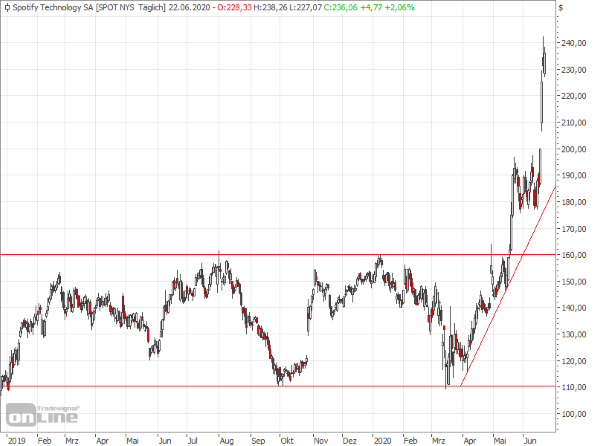Click the +2,06% percent change
Image resolution: width=595 pixels, height=446 pixels.
400,8
